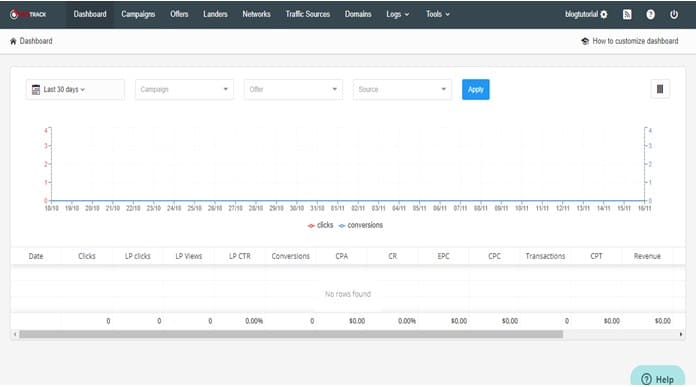
Task: Sort by Revenue column header
Action: (647, 256)
